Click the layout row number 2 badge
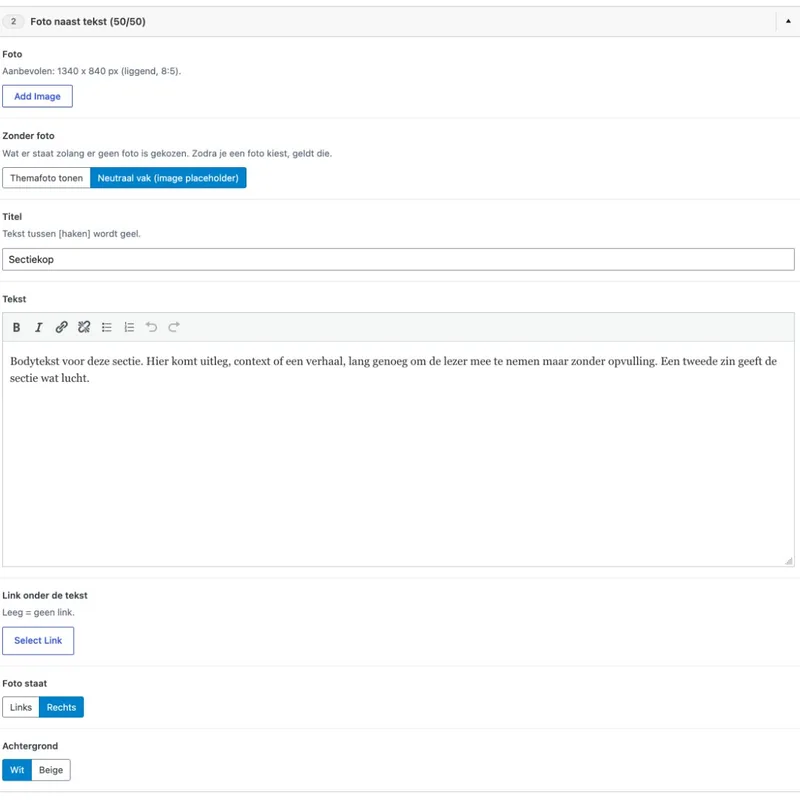The image size is (800, 800). [13, 21]
